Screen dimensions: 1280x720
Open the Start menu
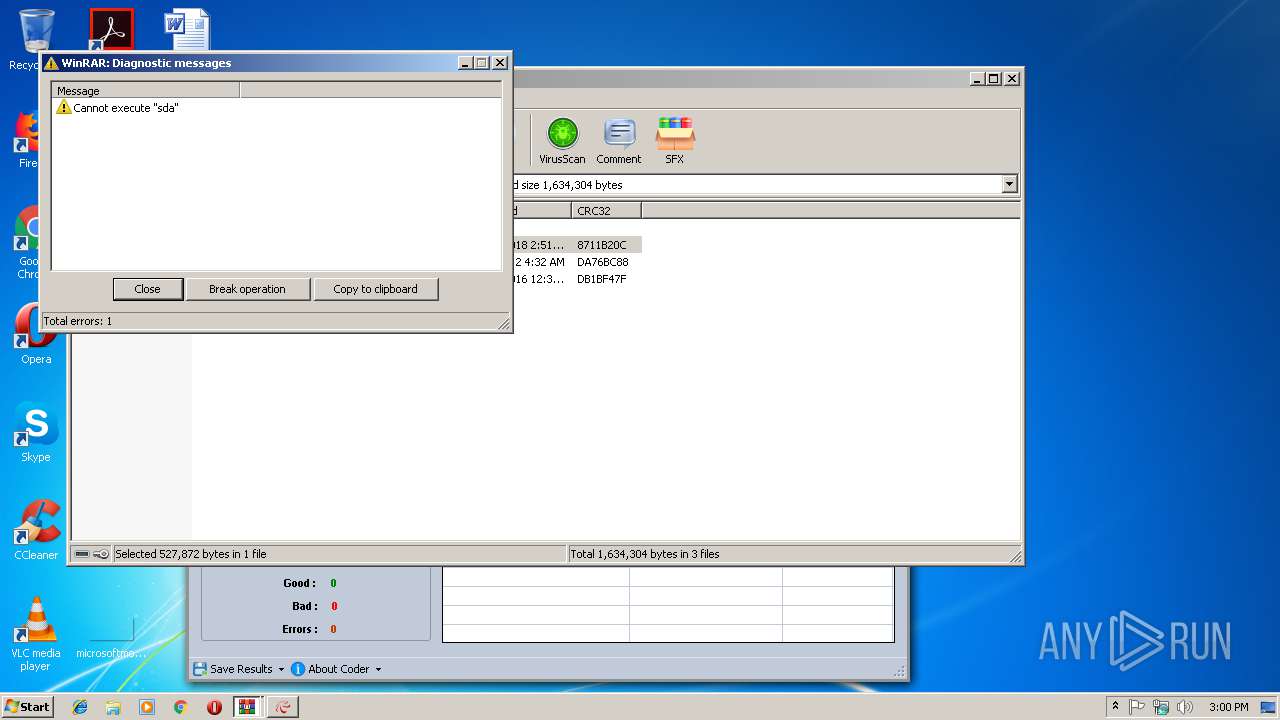[27, 707]
